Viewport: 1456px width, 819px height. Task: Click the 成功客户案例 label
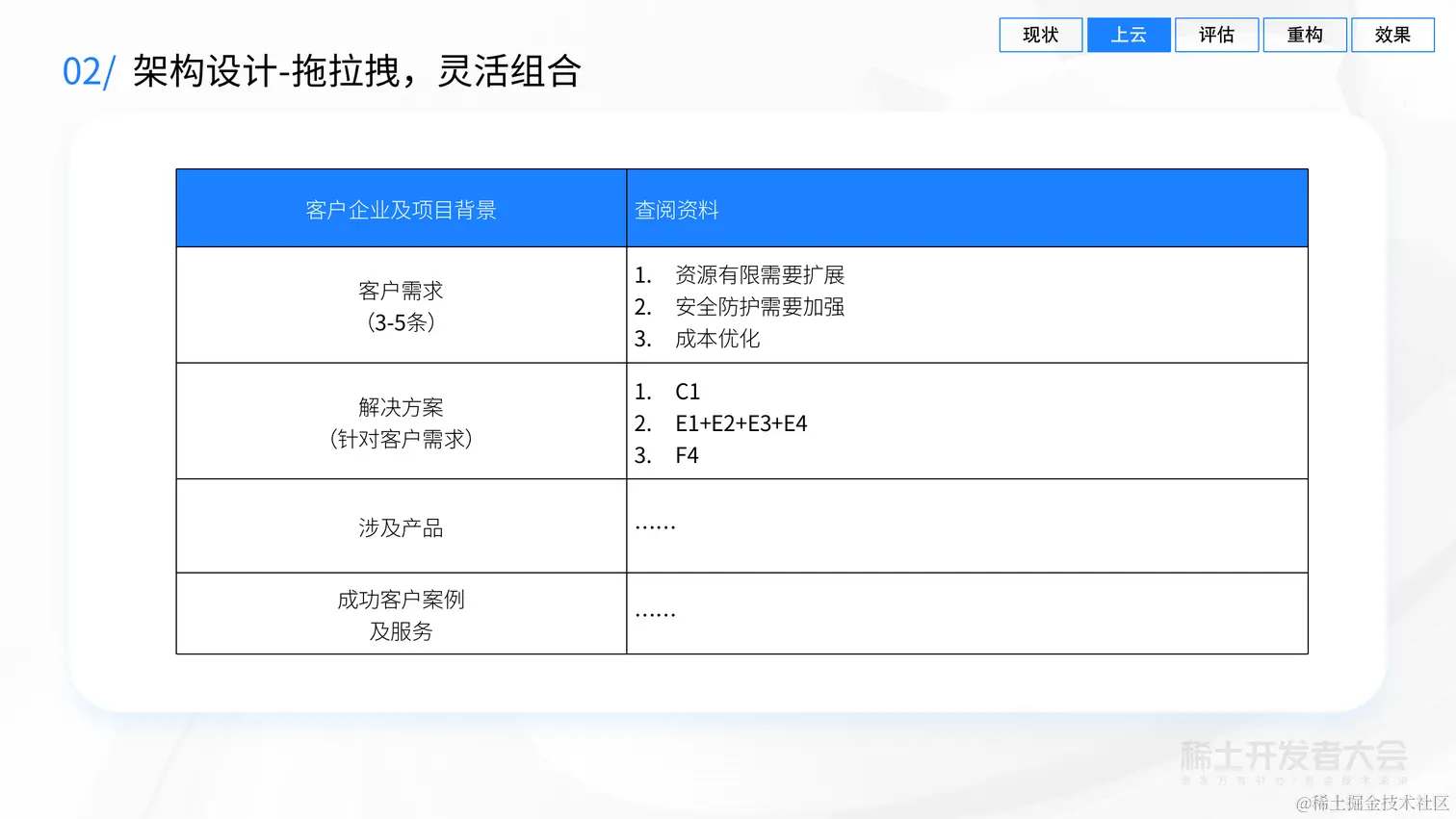[401, 600]
